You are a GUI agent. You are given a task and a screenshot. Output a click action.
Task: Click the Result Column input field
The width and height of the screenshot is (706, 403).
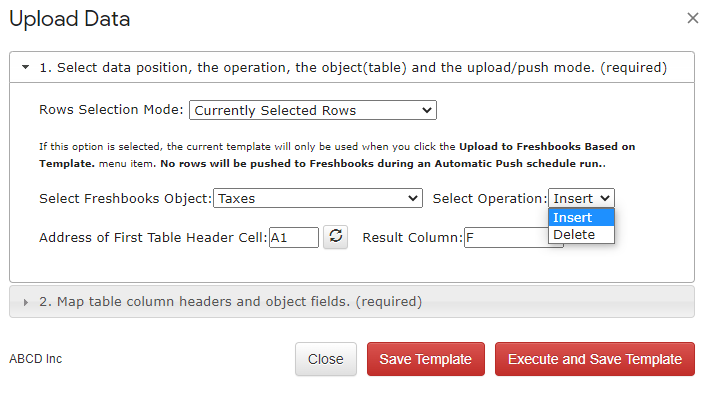(x=507, y=237)
